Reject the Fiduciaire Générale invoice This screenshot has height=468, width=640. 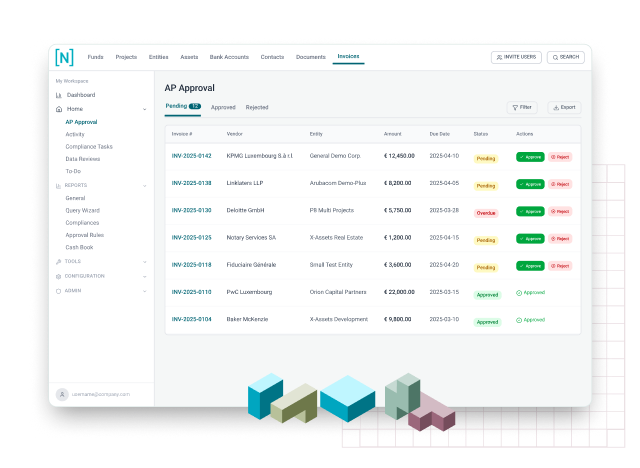point(560,266)
